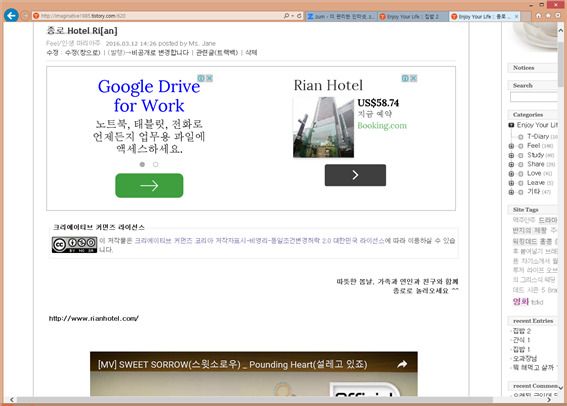The height and width of the screenshot is (406, 567).
Task: Open the browser Home icon
Action: [538, 16]
